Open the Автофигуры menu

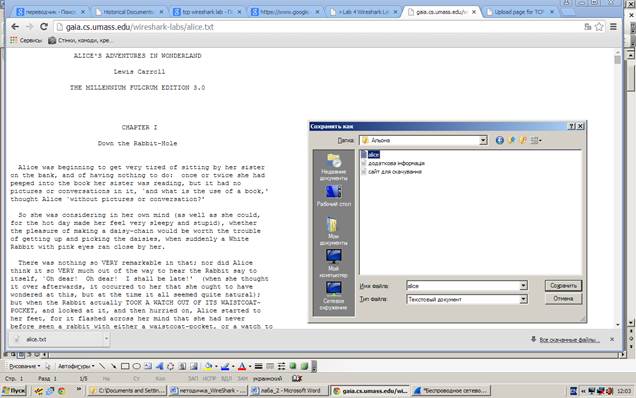76,366
